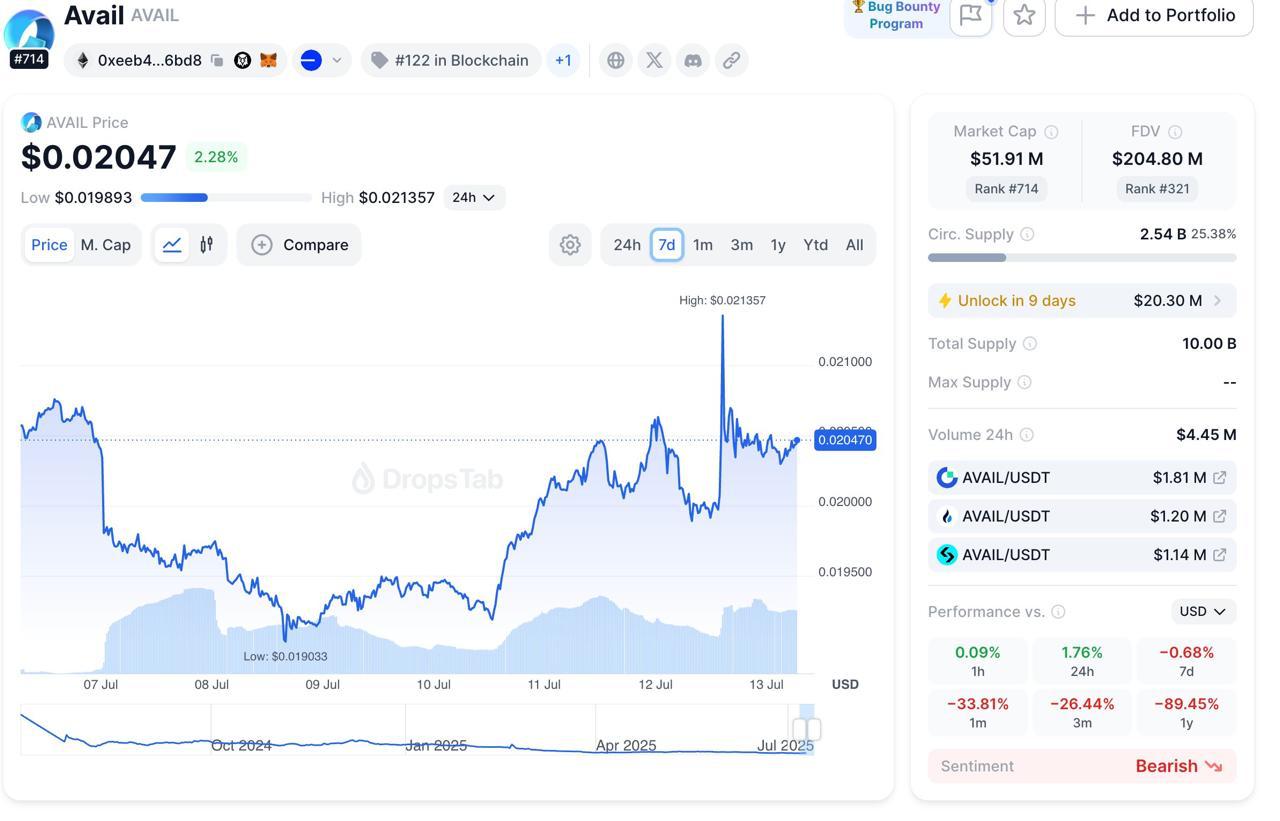The height and width of the screenshot is (821, 1280).
Task: Click the -0.68% 7d performance cell
Action: (x=1186, y=661)
